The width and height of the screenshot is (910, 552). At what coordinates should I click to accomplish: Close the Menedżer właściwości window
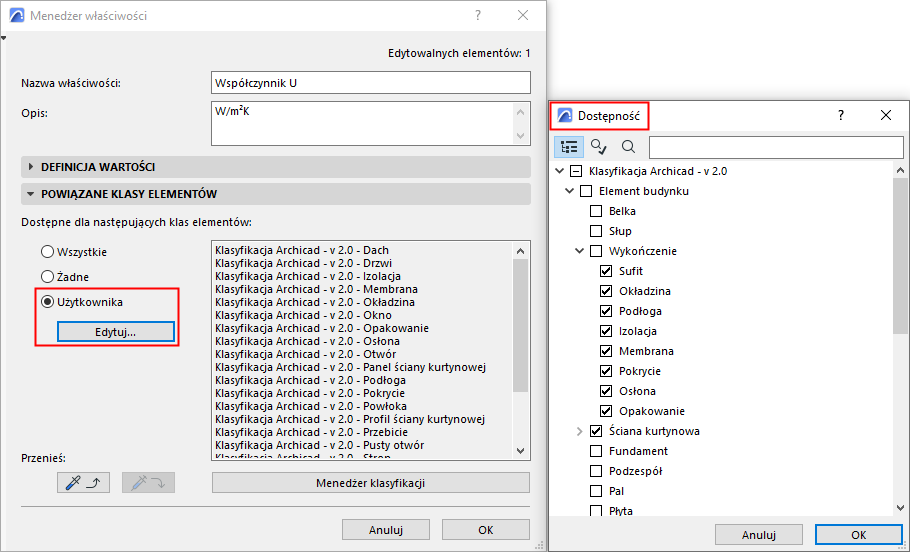[x=523, y=16]
